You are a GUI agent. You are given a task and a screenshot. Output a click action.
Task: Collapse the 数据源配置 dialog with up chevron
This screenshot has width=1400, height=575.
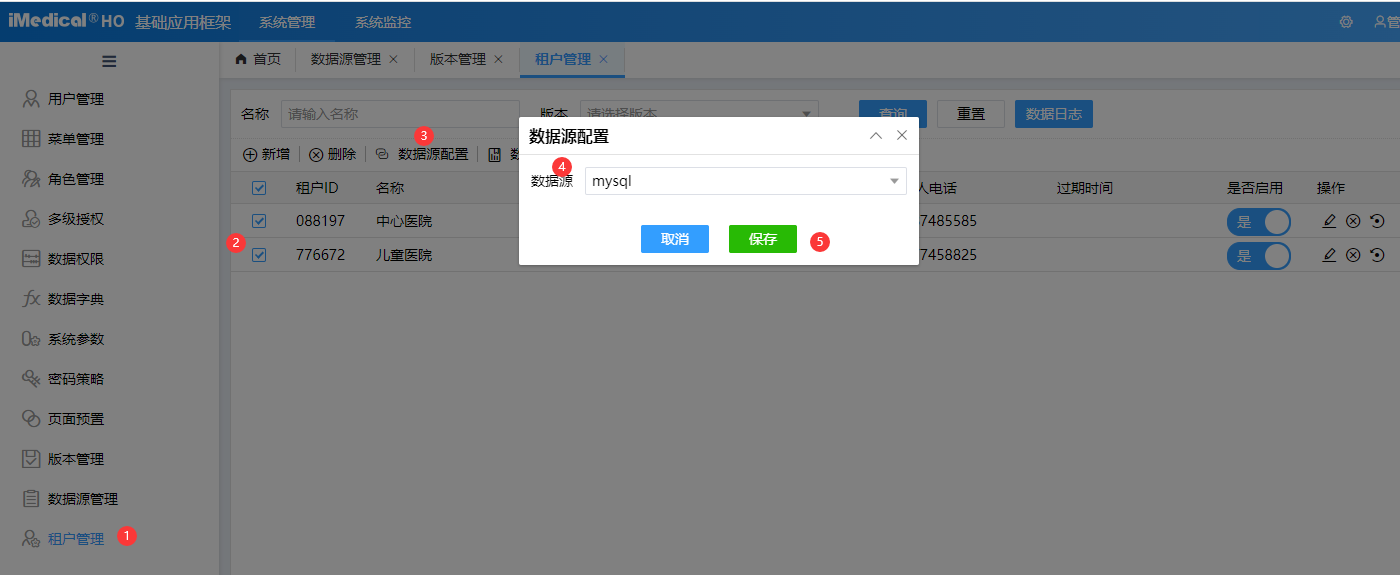point(876,135)
